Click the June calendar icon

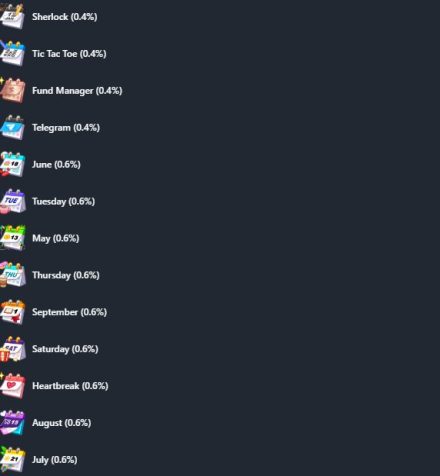pyautogui.click(x=12, y=164)
